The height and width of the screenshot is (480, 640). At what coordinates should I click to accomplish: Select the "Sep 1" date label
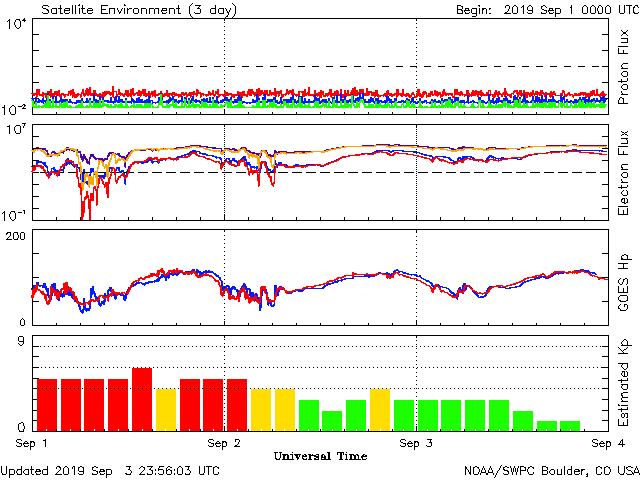tap(31, 443)
